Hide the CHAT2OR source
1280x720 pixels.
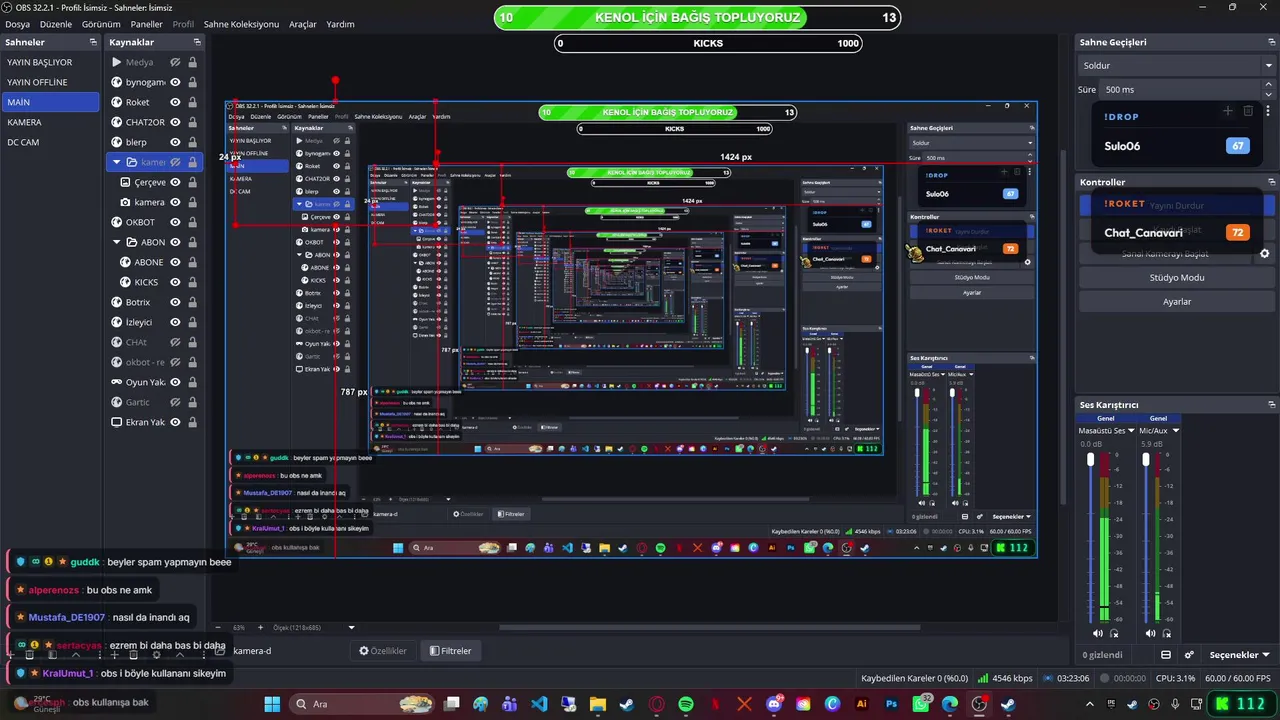(x=175, y=122)
